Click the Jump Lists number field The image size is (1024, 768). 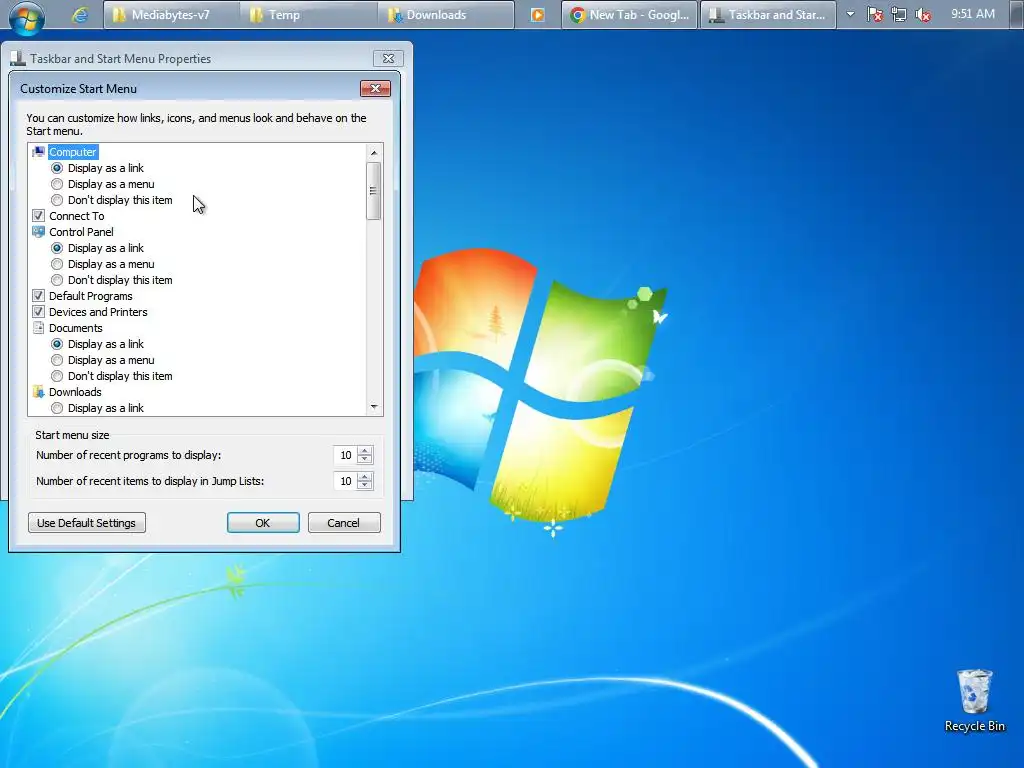[x=345, y=481]
